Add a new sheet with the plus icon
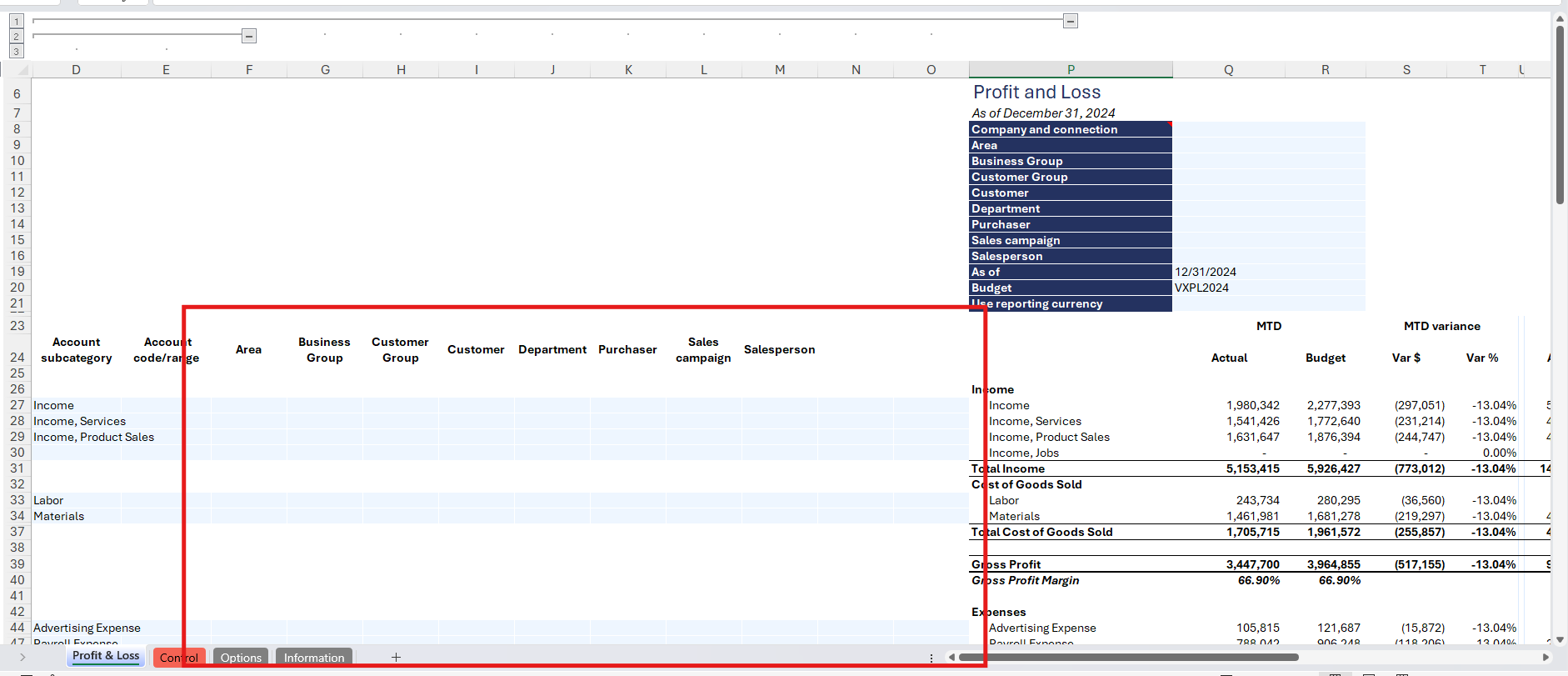Screen dimensions: 1568x676 396,658
